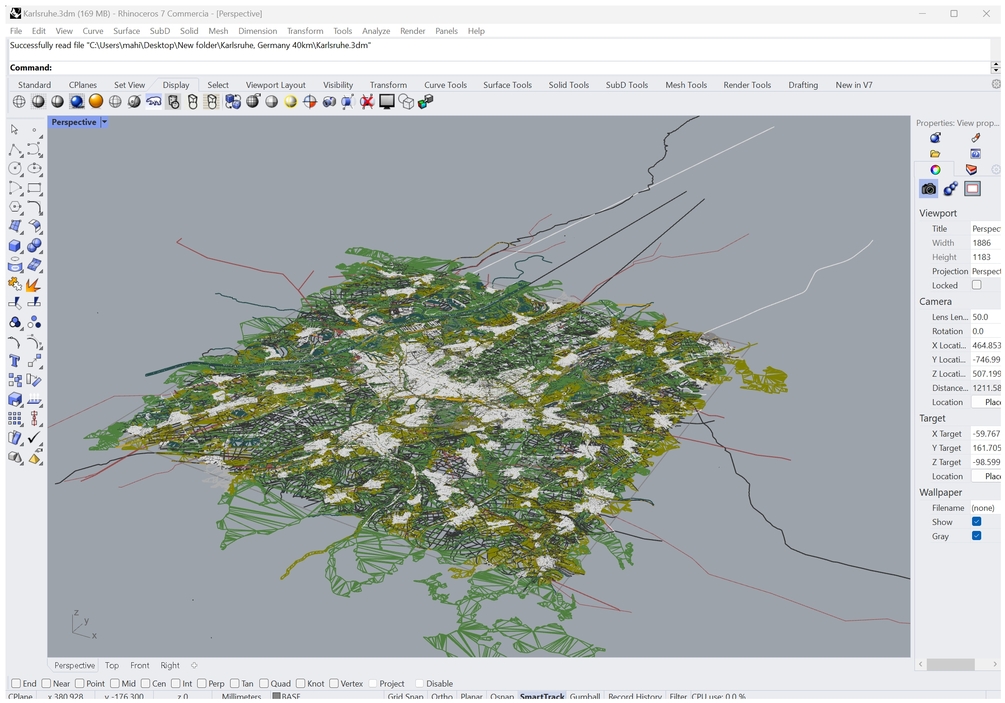Click the Lens Length input field

(985, 317)
